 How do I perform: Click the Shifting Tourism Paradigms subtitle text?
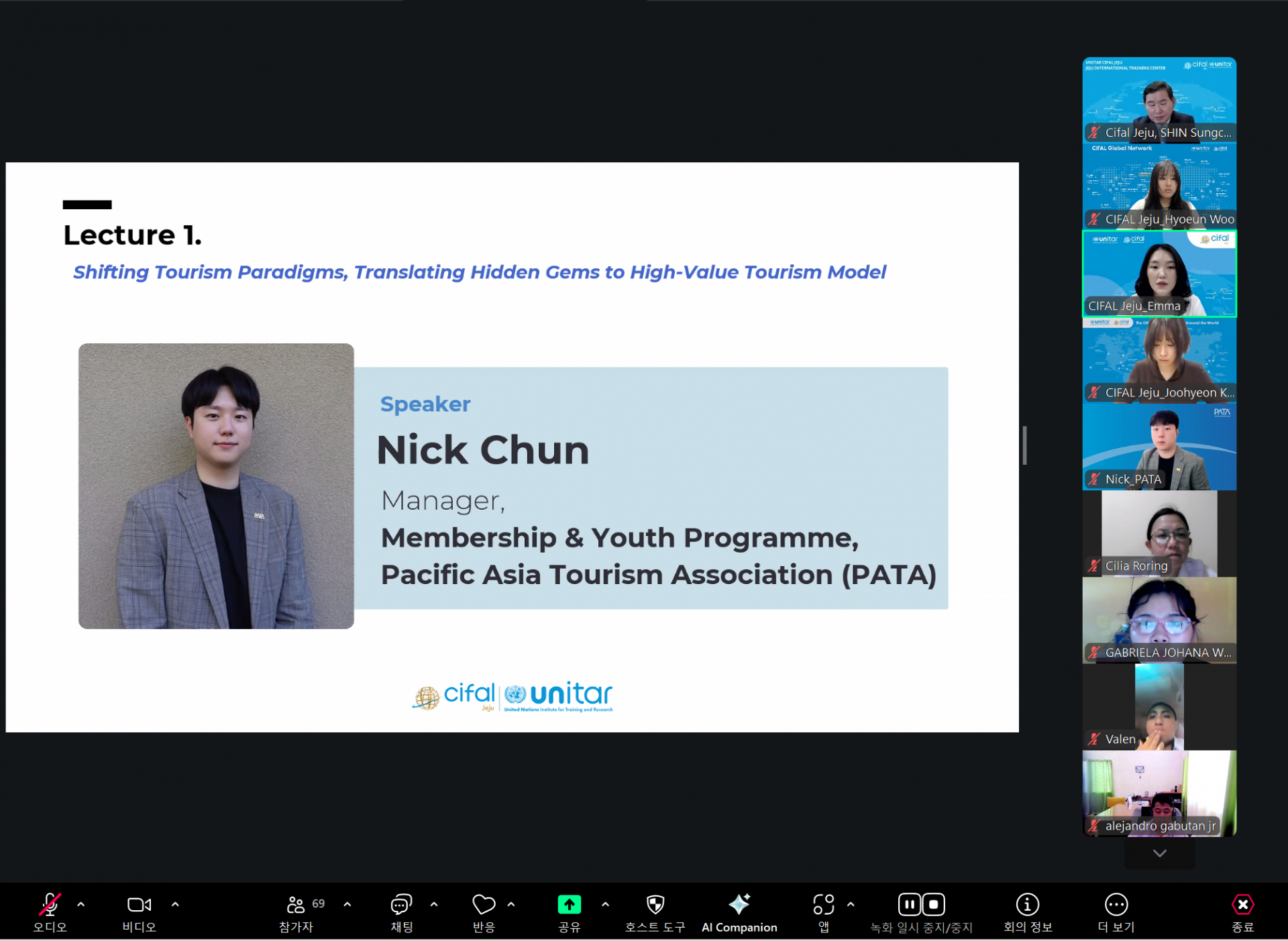pyautogui.click(x=479, y=272)
